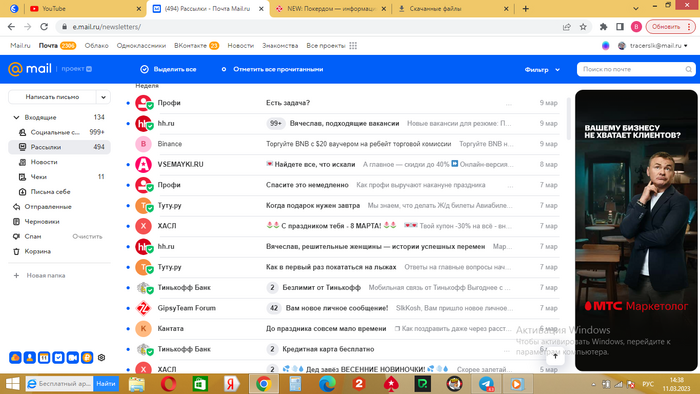This screenshot has width=700, height=394.
Task: Click the scroll to top arrow button
Action: [x=555, y=356]
